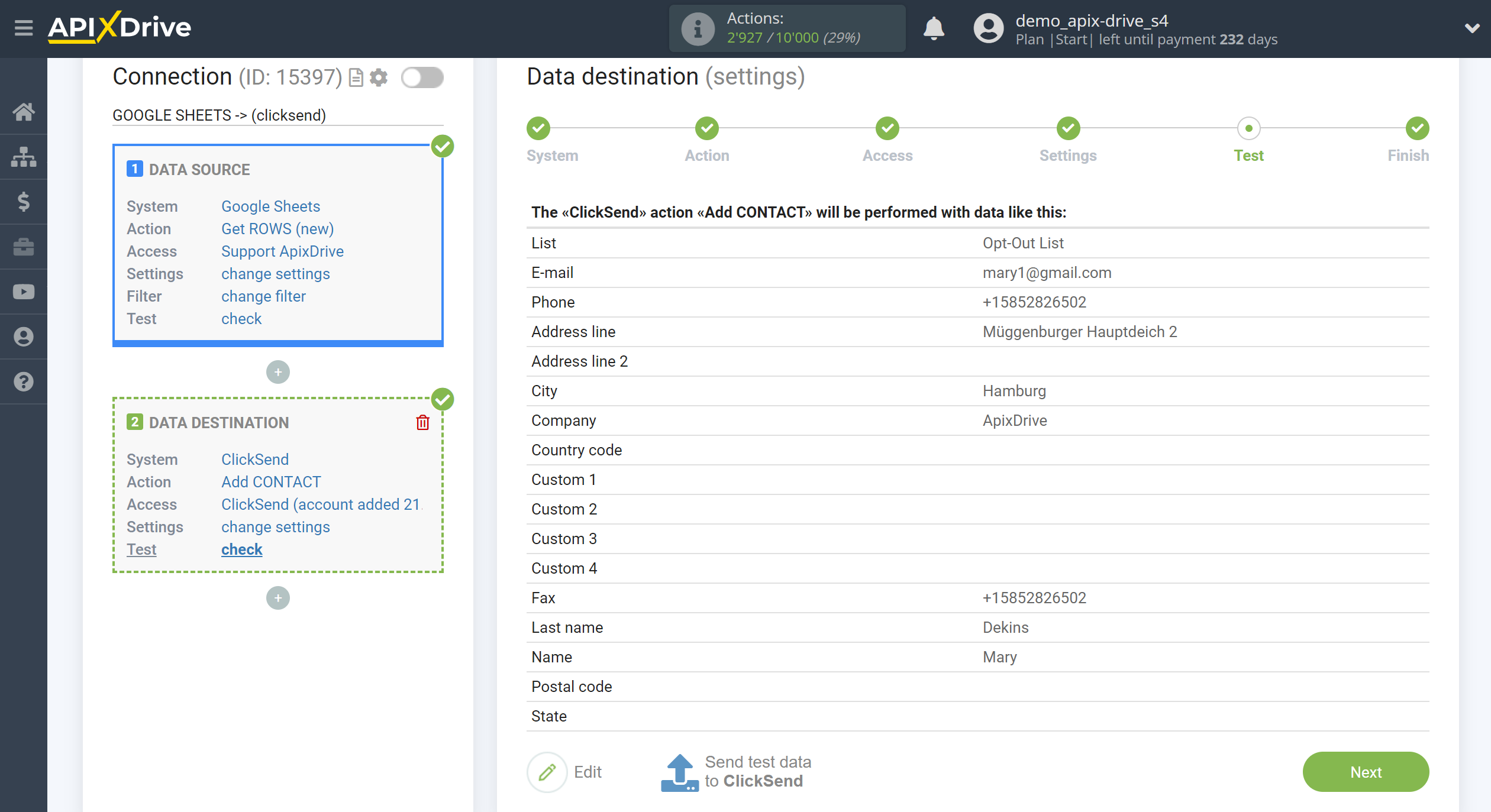Screen dimensions: 1491x812
Task: Click the GOOGLE SHEETS -> (clicksend) title
Action: (x=219, y=115)
